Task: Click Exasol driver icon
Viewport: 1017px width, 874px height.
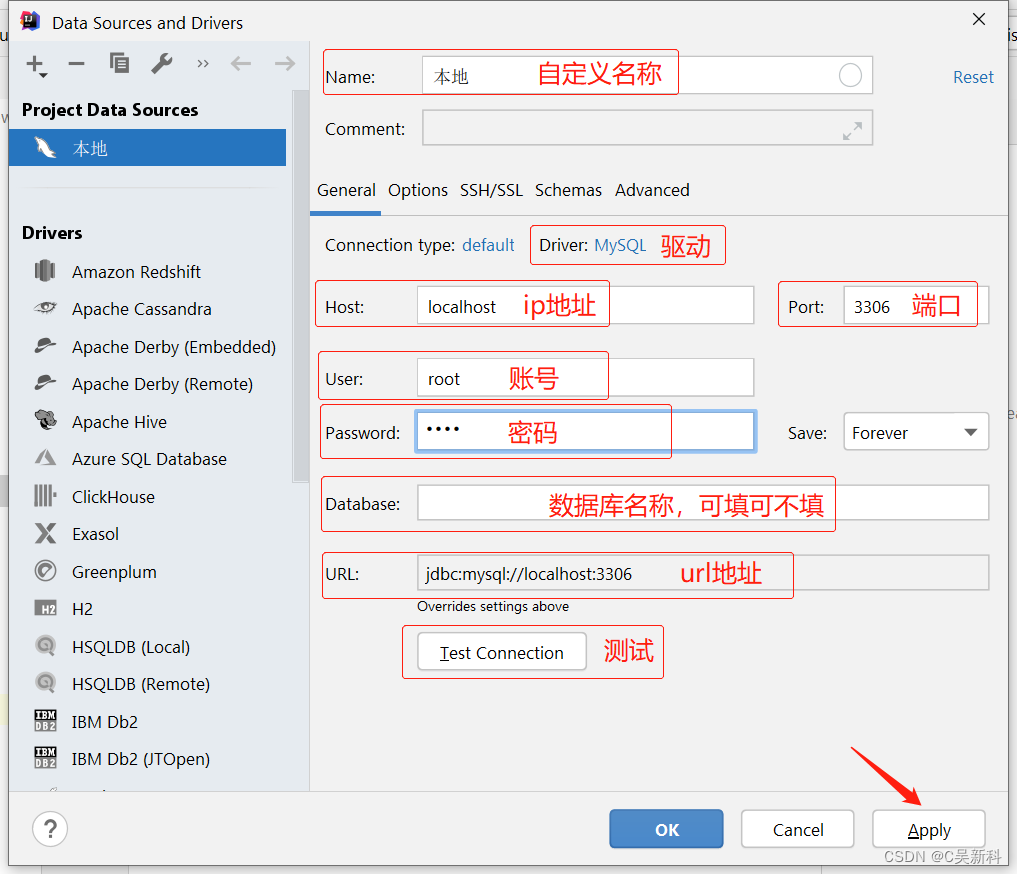Action: click(x=45, y=533)
